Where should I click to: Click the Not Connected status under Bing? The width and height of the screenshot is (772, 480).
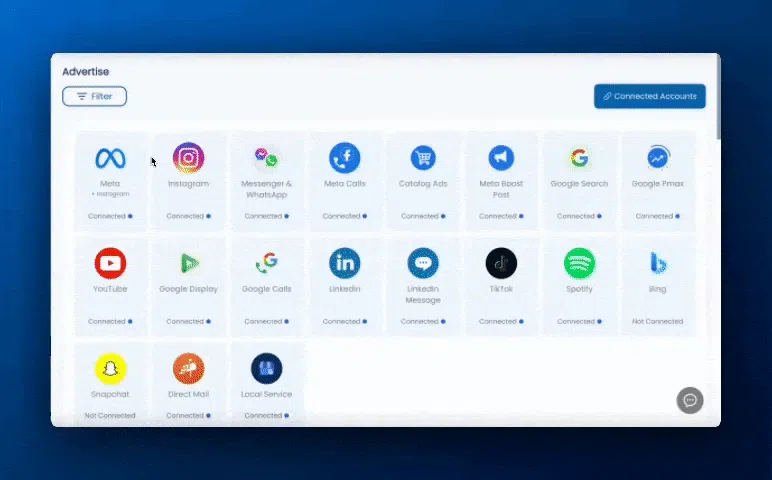click(658, 321)
